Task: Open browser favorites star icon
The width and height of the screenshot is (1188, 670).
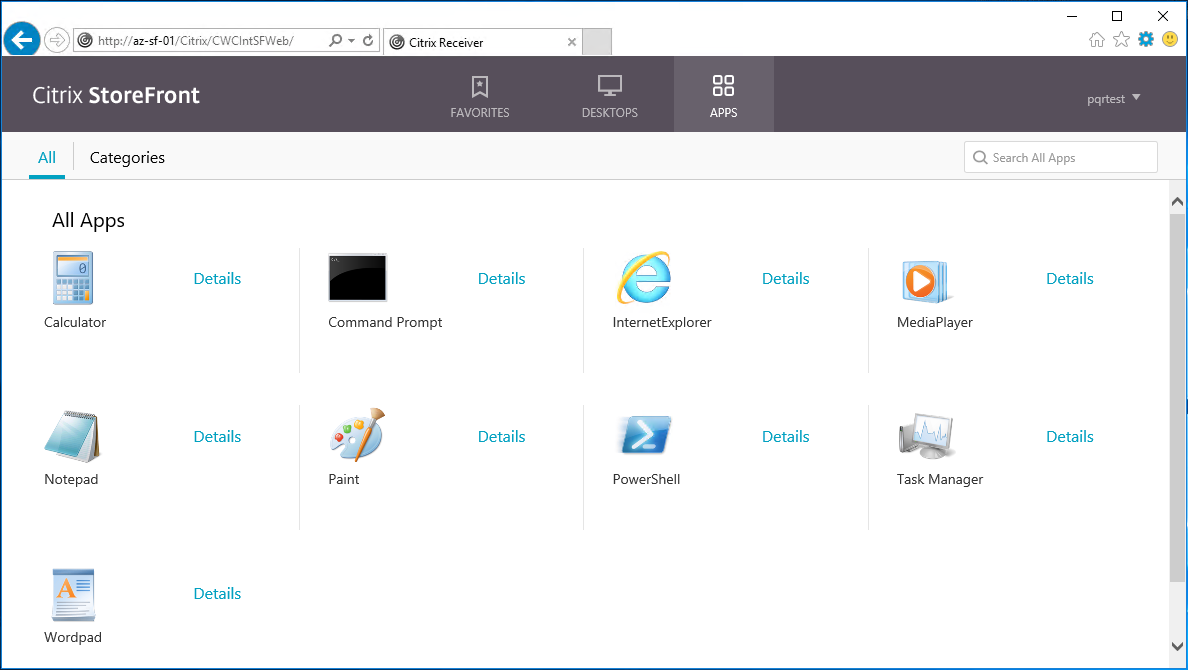Action: point(1121,39)
